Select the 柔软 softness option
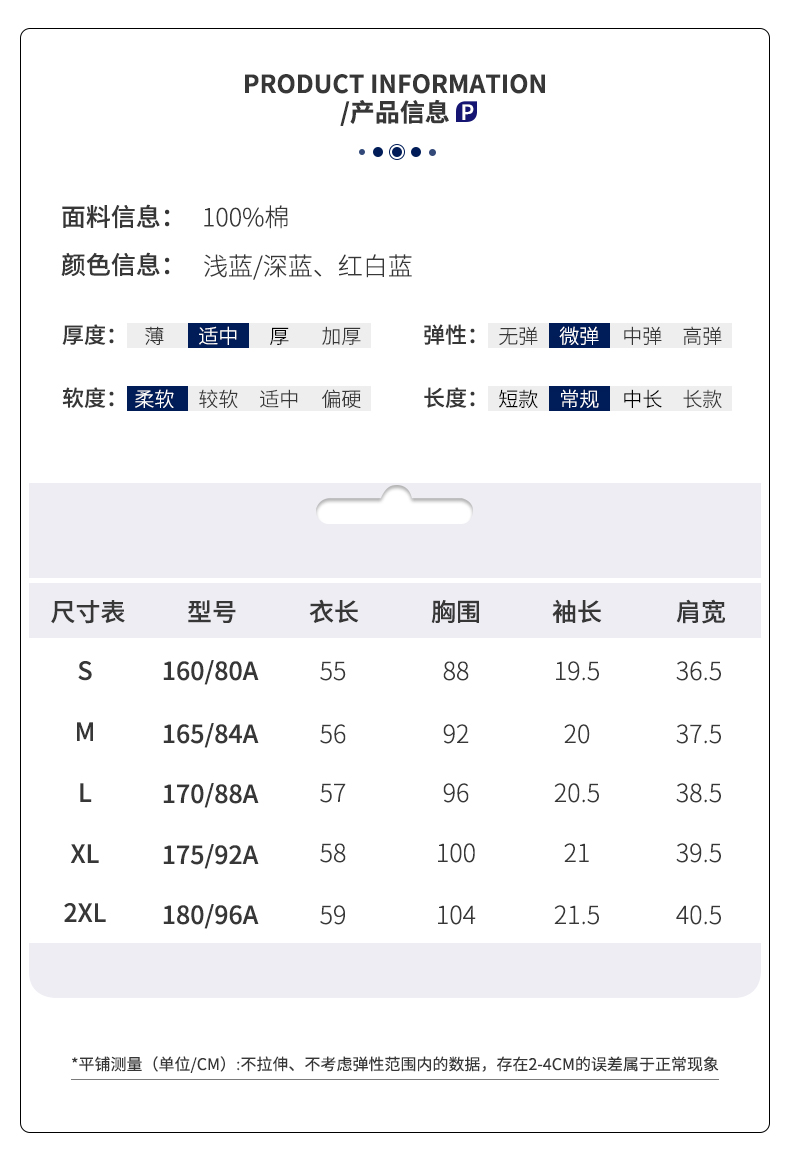This screenshot has width=790, height=1166. [x=156, y=399]
